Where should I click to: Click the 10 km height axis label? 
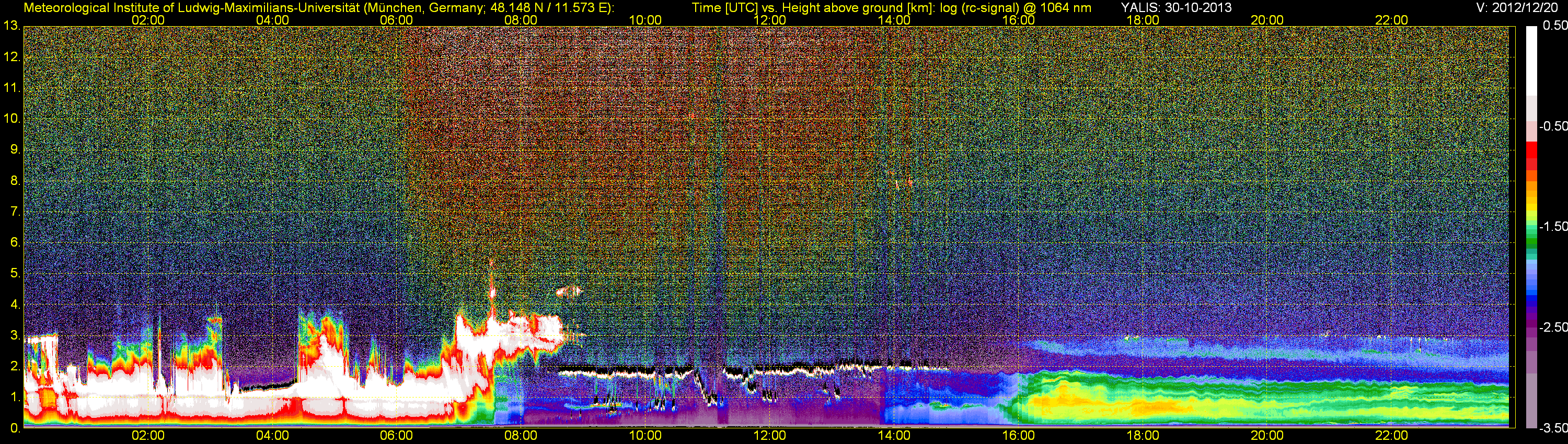11,119
